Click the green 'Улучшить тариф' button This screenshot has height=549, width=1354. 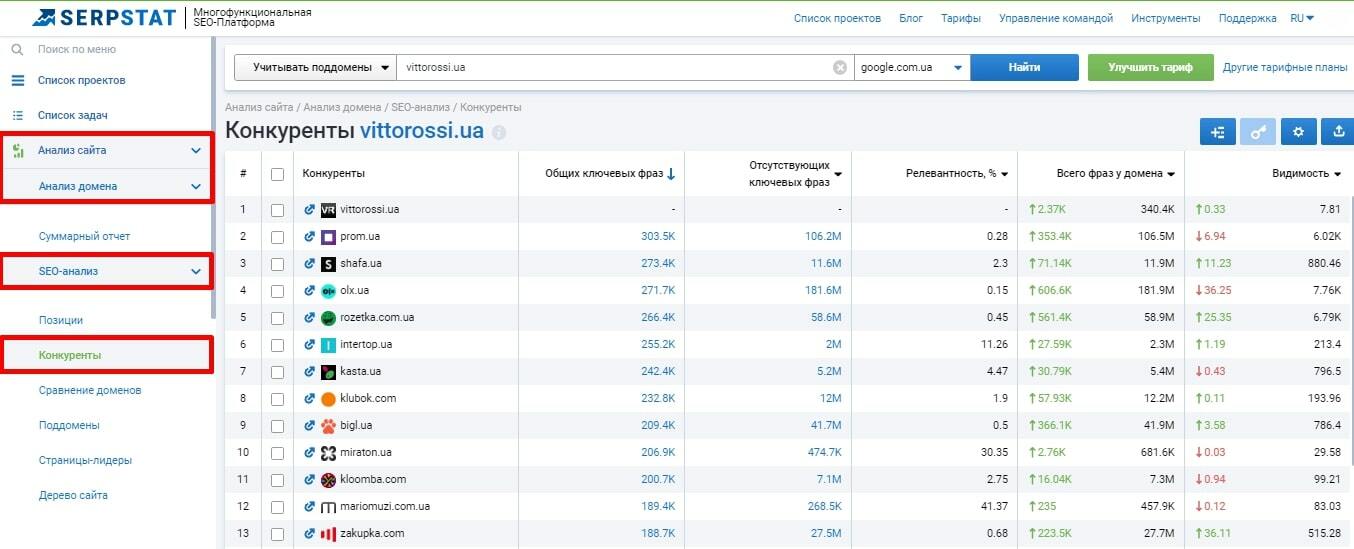coord(1150,68)
